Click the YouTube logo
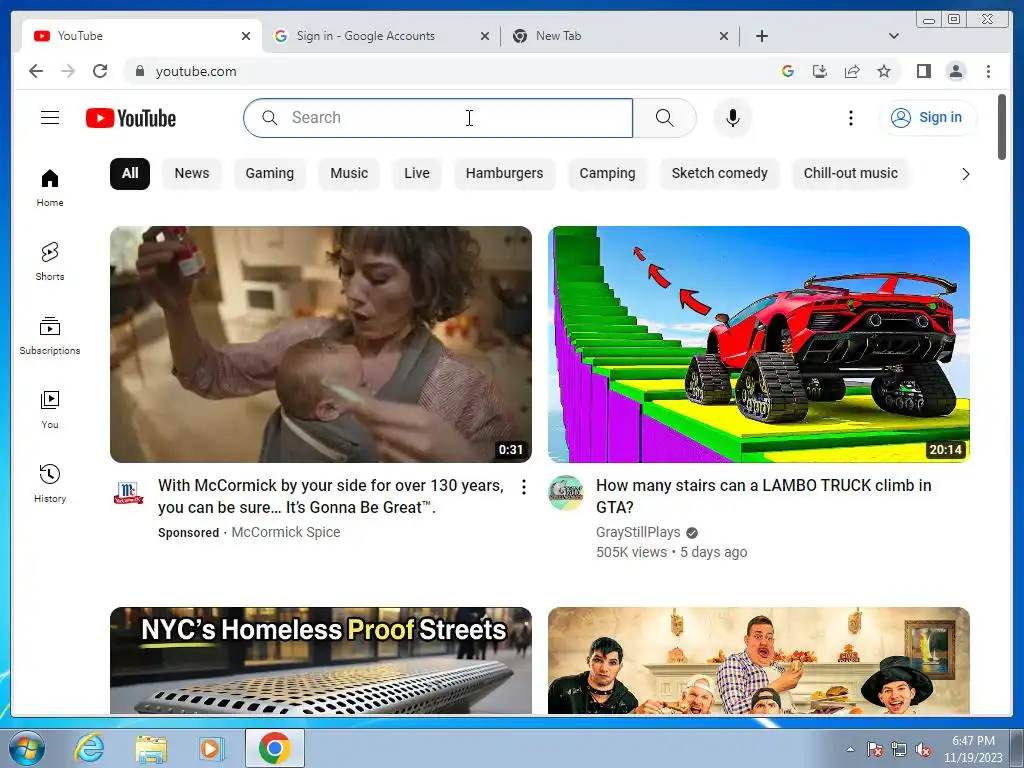Screen dimensions: 1024x768 [131, 118]
